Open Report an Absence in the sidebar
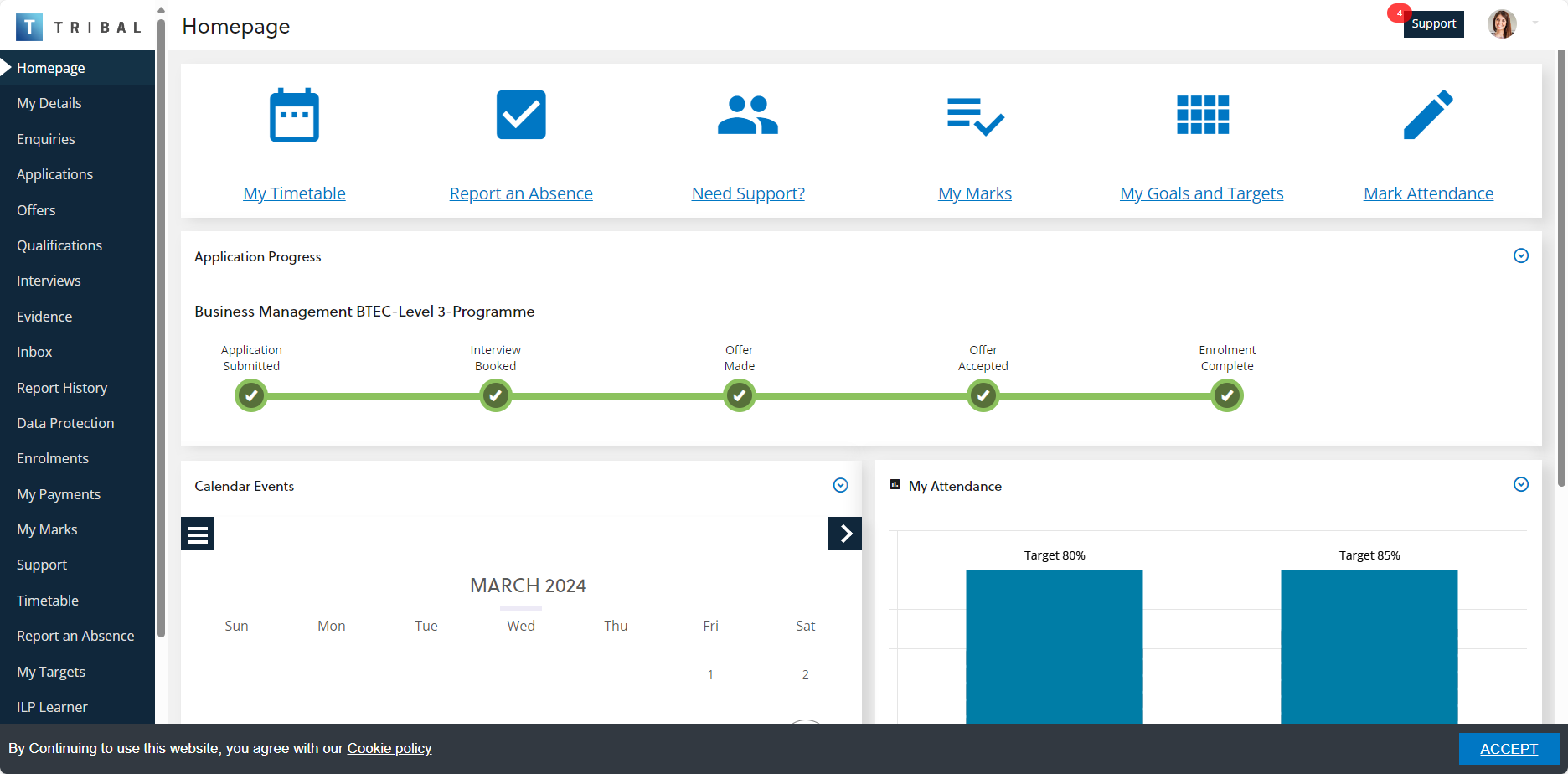 [77, 636]
